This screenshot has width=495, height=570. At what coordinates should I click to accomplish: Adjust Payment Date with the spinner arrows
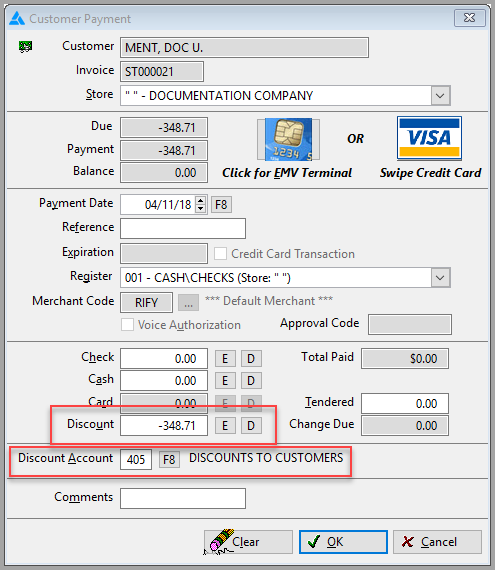click(201, 204)
